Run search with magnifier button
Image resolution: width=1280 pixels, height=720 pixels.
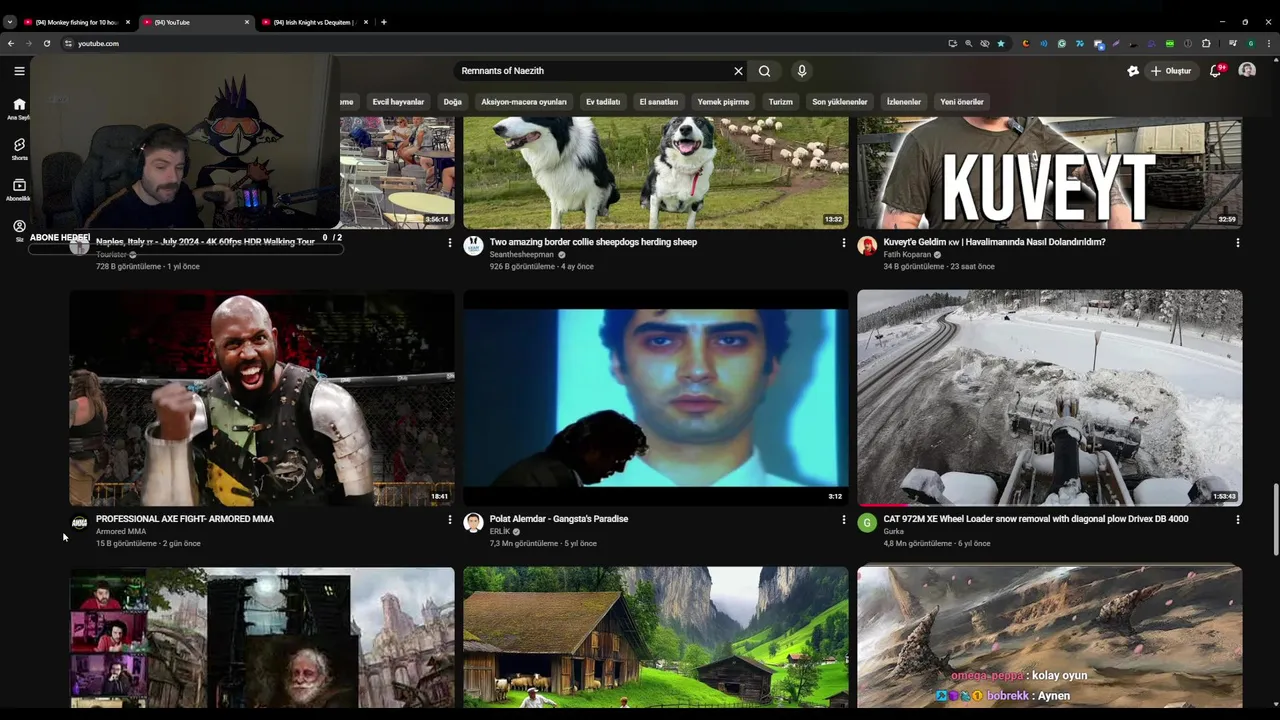click(x=764, y=71)
